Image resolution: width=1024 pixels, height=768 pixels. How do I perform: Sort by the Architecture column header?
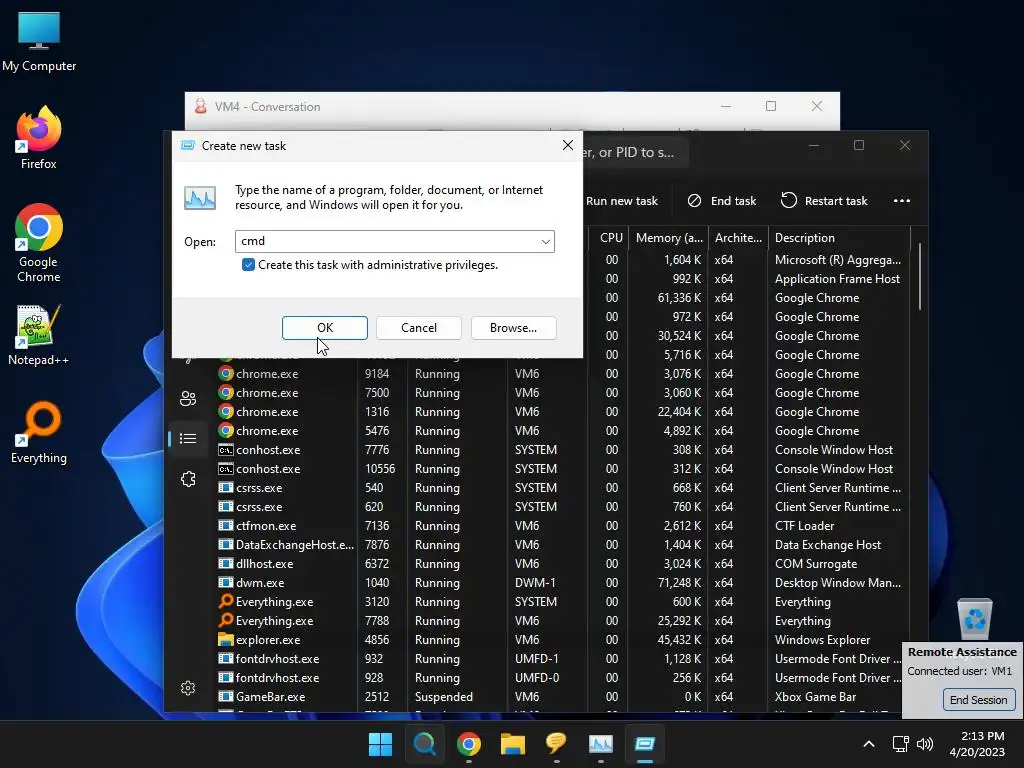[738, 238]
